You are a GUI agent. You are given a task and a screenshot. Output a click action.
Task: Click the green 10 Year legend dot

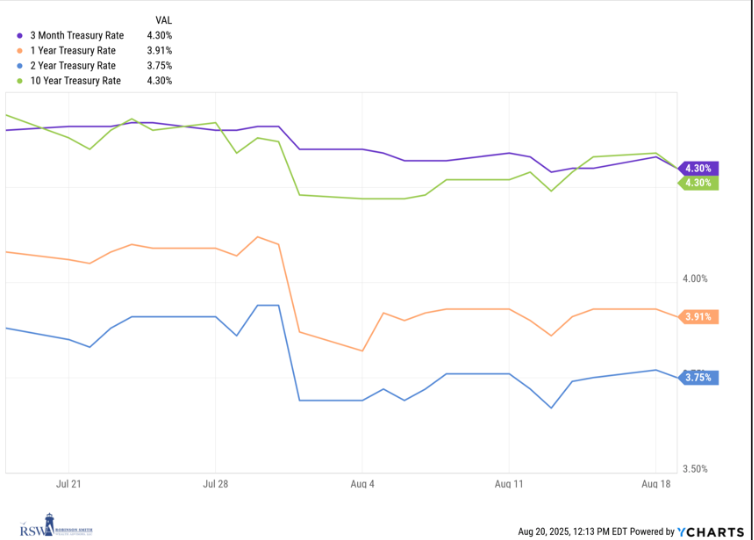pyautogui.click(x=21, y=80)
